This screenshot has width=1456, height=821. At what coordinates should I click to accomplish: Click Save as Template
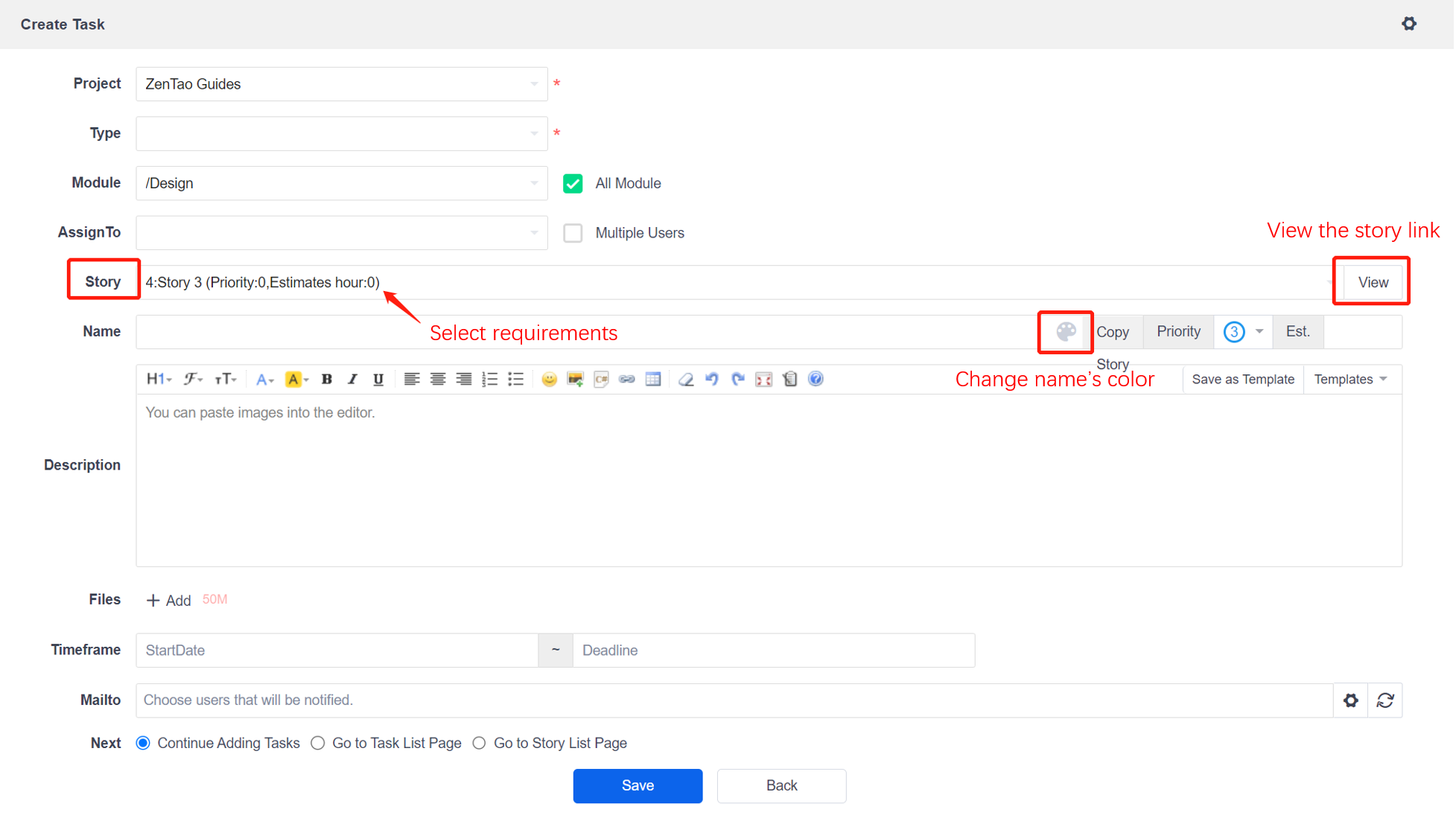(1242, 380)
